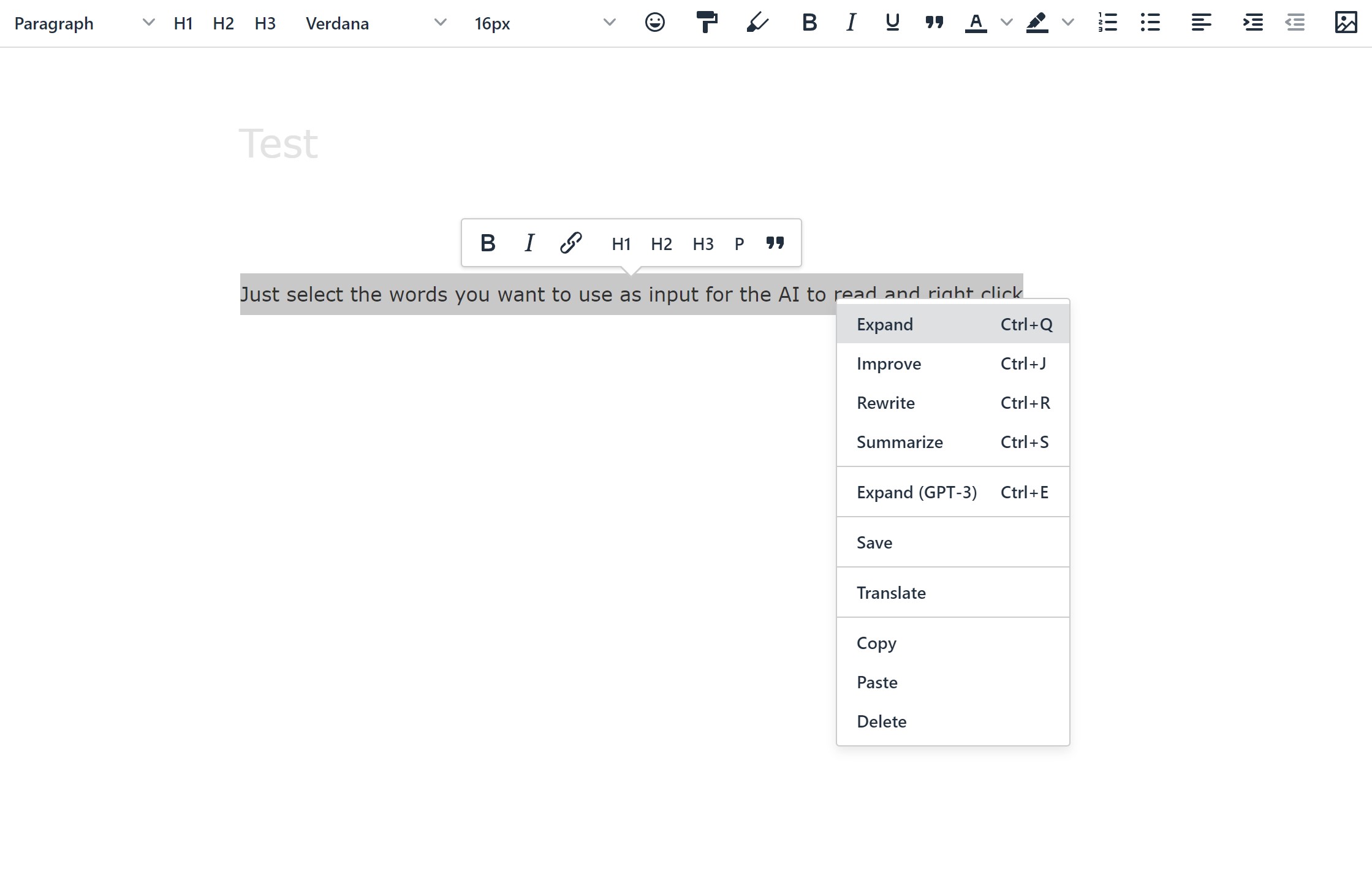Decrease the paragraph indent

pyautogui.click(x=1295, y=23)
